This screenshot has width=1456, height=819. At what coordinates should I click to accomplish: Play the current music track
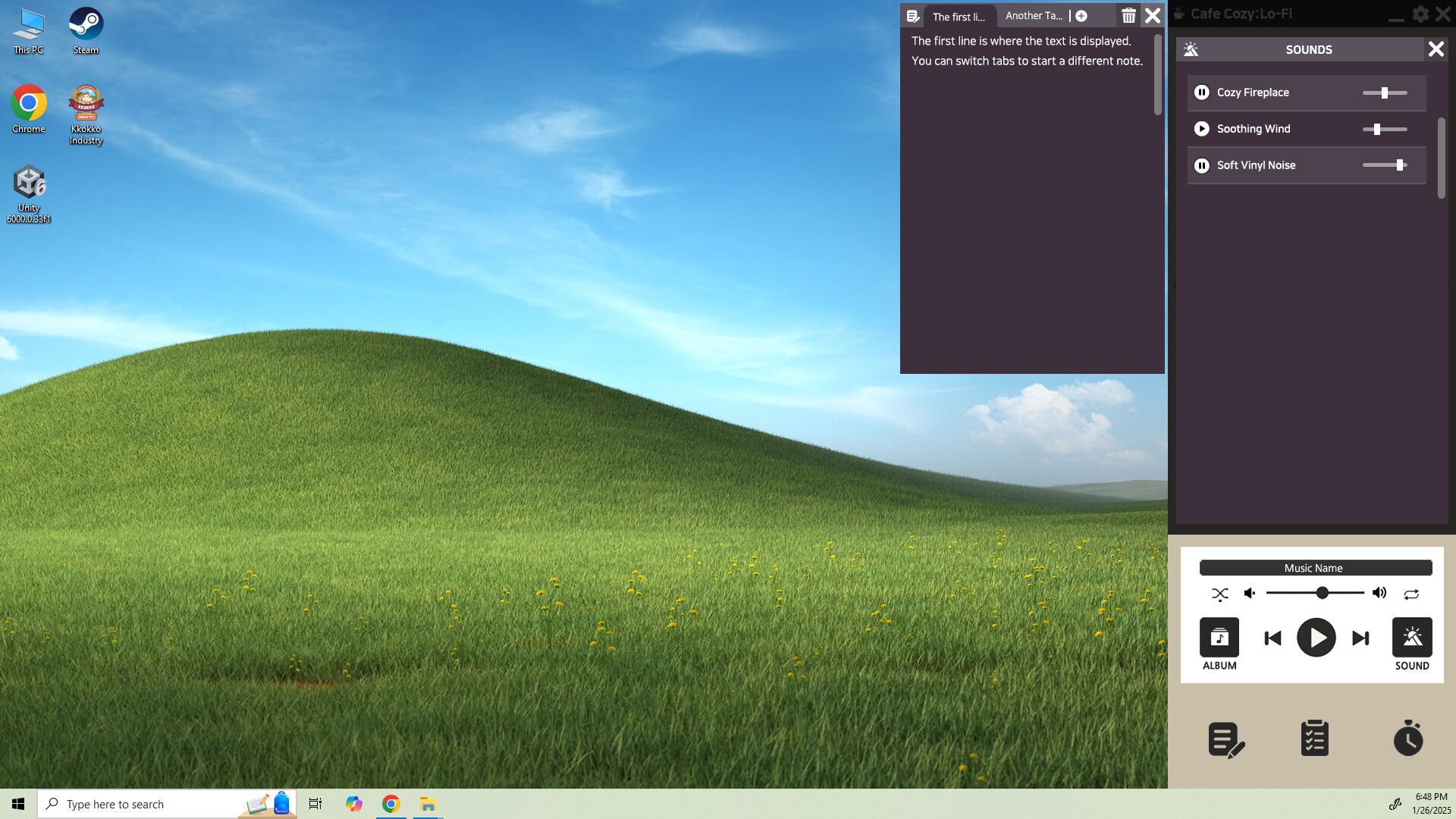tap(1316, 638)
